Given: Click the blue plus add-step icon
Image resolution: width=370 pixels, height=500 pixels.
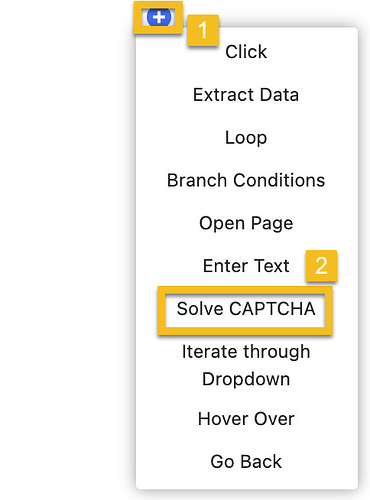Looking at the screenshot, I should click(159, 17).
